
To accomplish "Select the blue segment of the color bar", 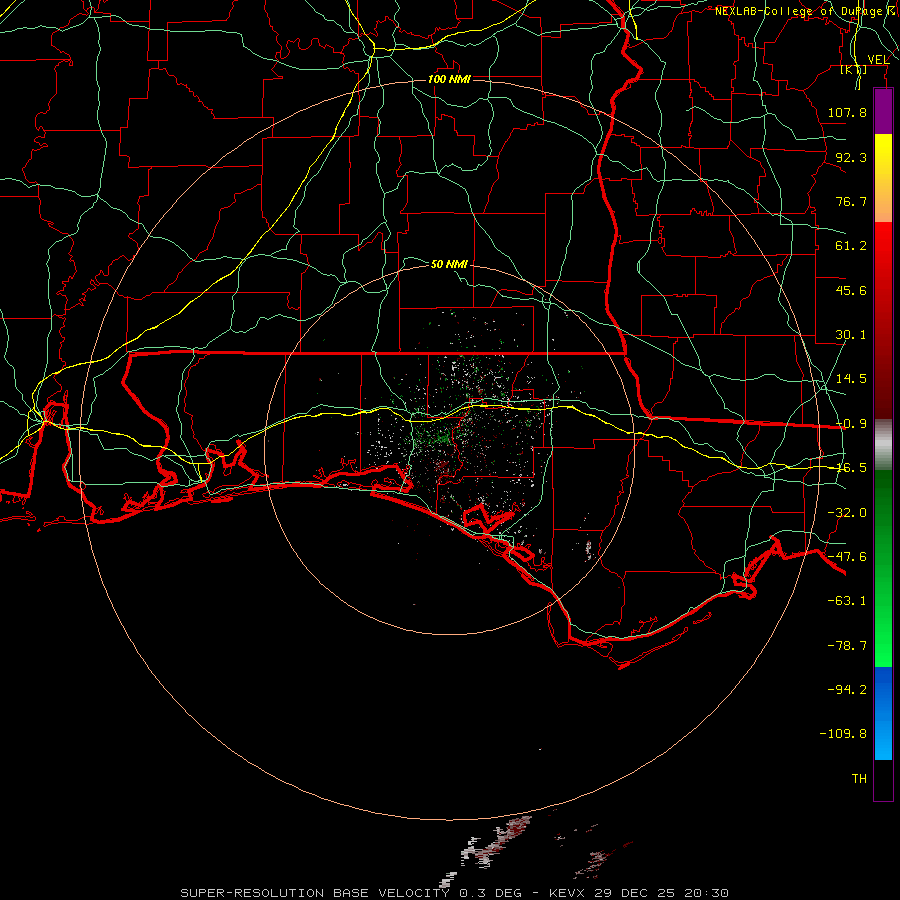I will point(883,713).
